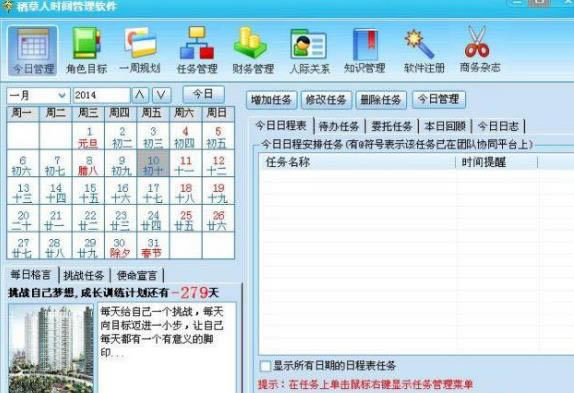This screenshot has width=574, height=393.
Task: Click 修改任务 button
Action: click(x=326, y=100)
